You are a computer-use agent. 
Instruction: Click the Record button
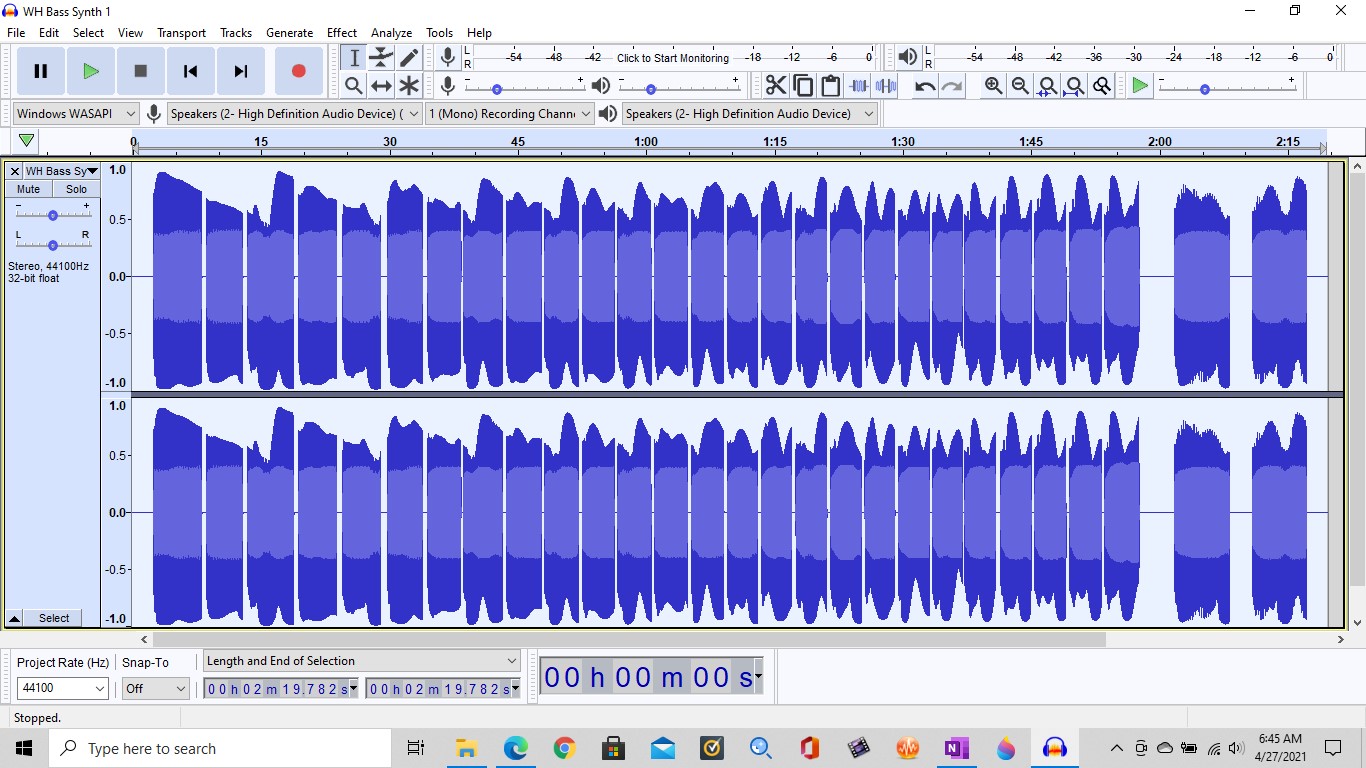click(x=298, y=71)
